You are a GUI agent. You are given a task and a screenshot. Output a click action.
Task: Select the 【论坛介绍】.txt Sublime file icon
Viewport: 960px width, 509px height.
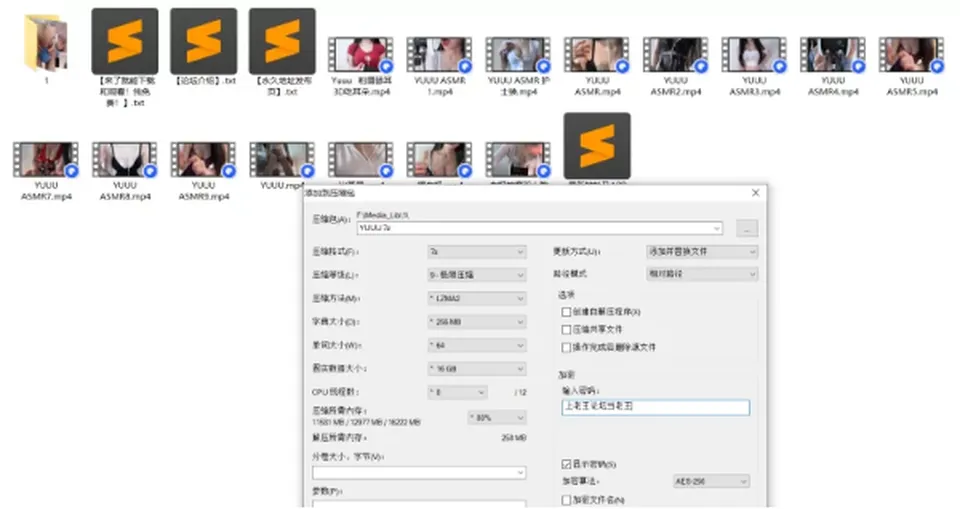click(203, 41)
